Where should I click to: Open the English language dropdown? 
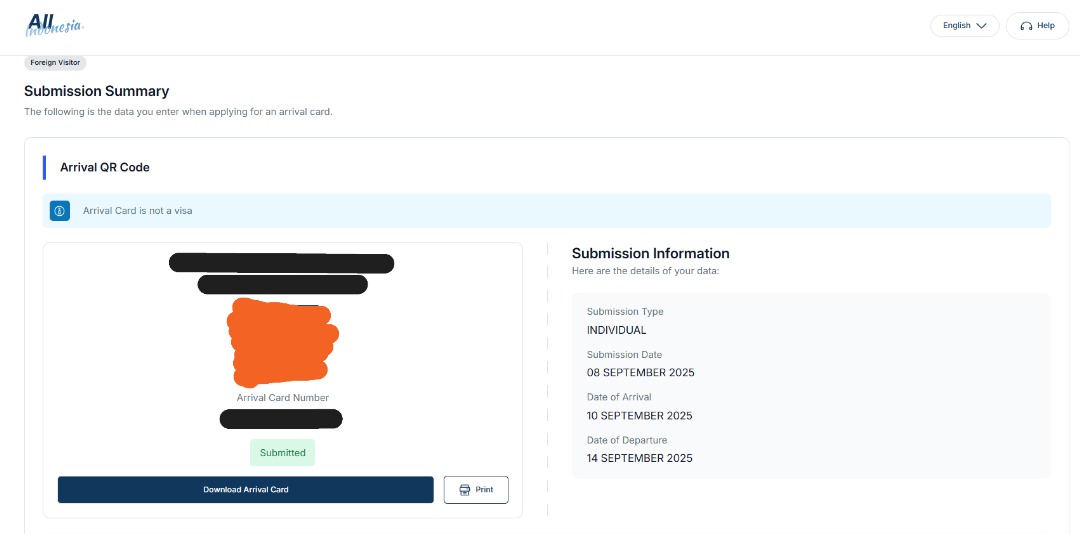tap(964, 25)
